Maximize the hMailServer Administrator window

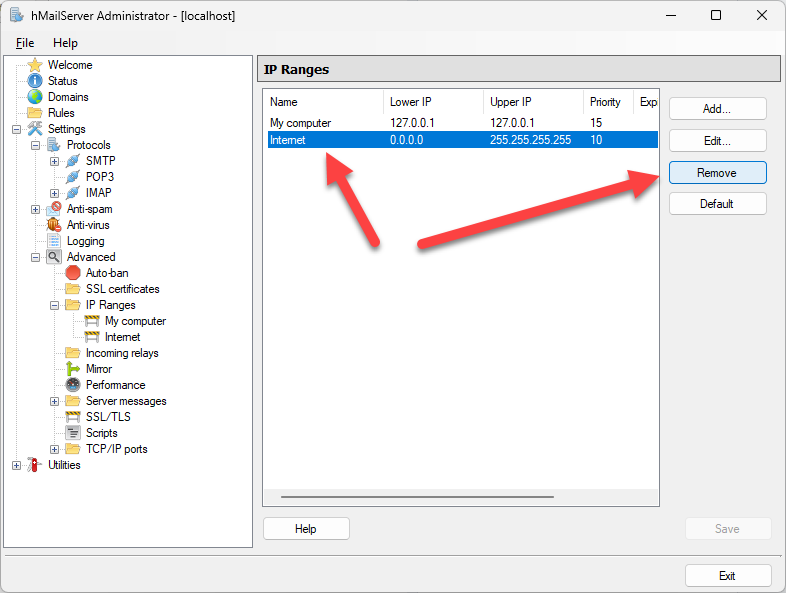716,15
